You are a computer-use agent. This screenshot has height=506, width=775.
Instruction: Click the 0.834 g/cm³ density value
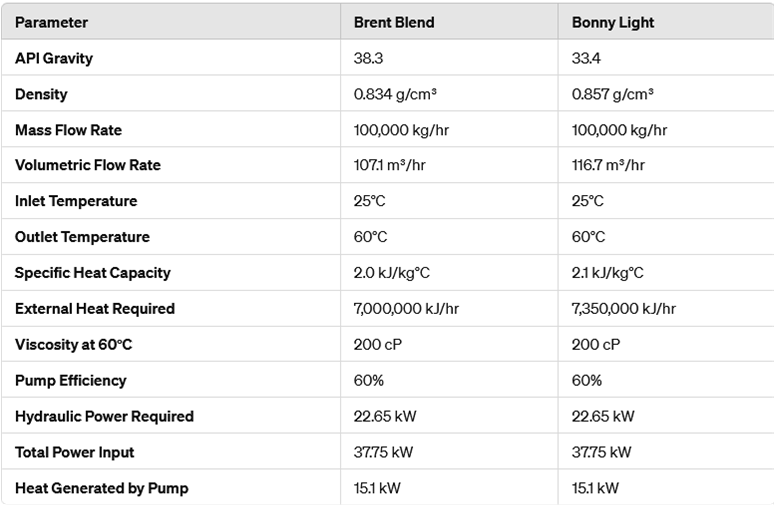[x=395, y=94]
